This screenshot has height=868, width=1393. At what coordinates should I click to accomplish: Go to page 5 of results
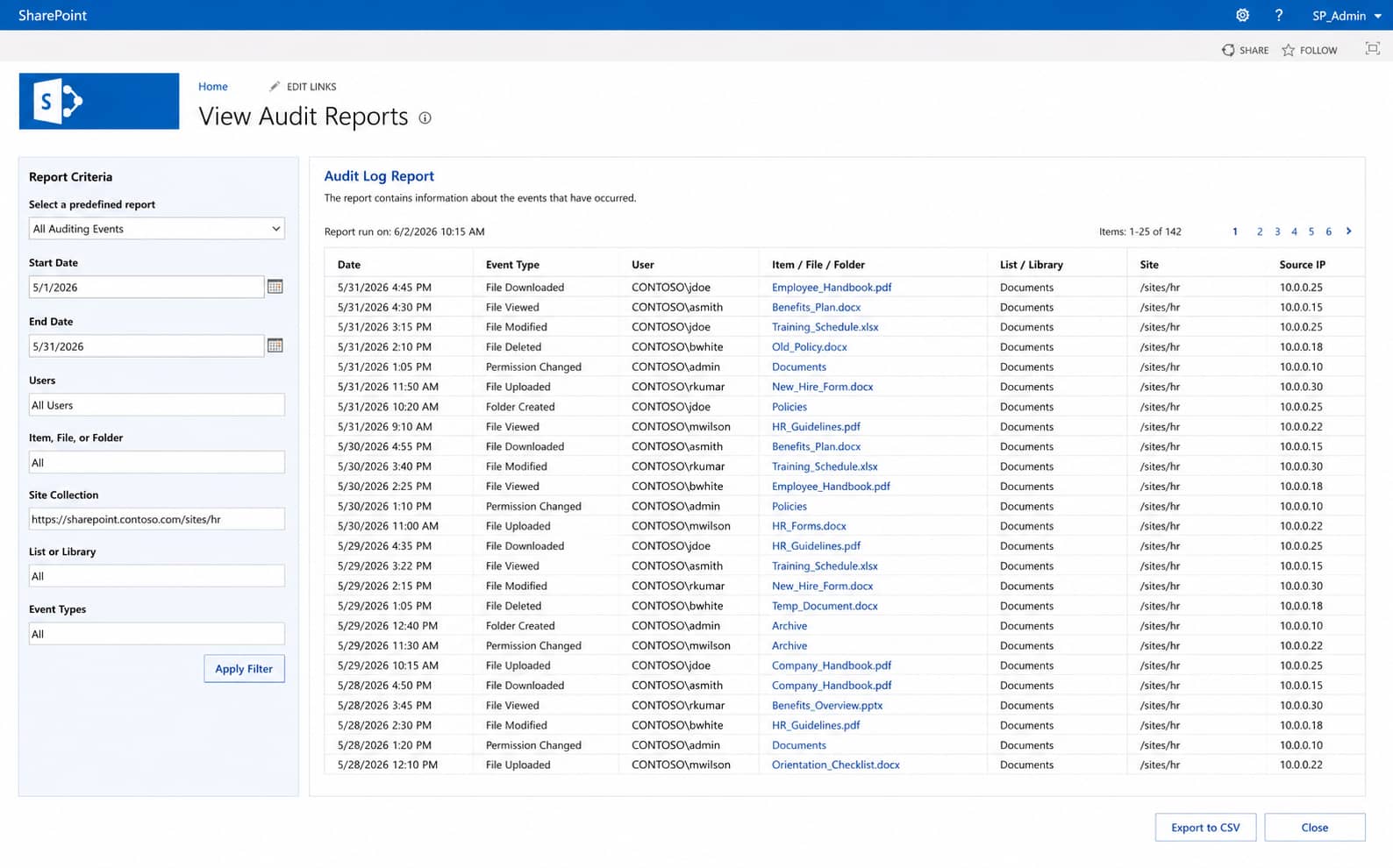[1311, 231]
